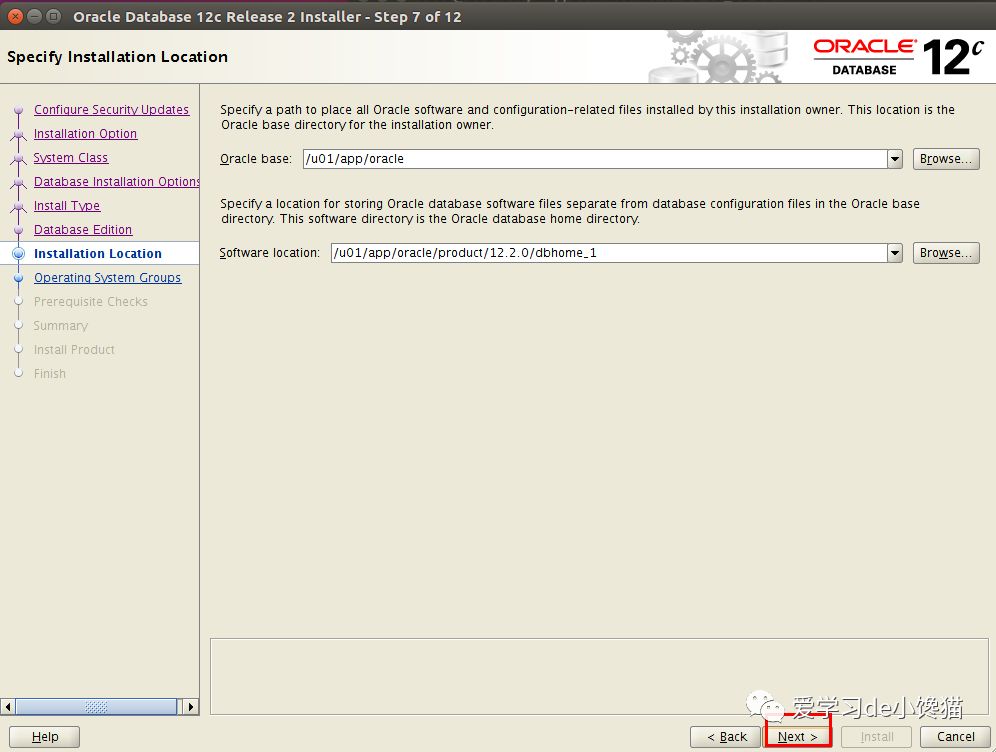Click the Configure Security Updates step bullet icon

(18, 110)
